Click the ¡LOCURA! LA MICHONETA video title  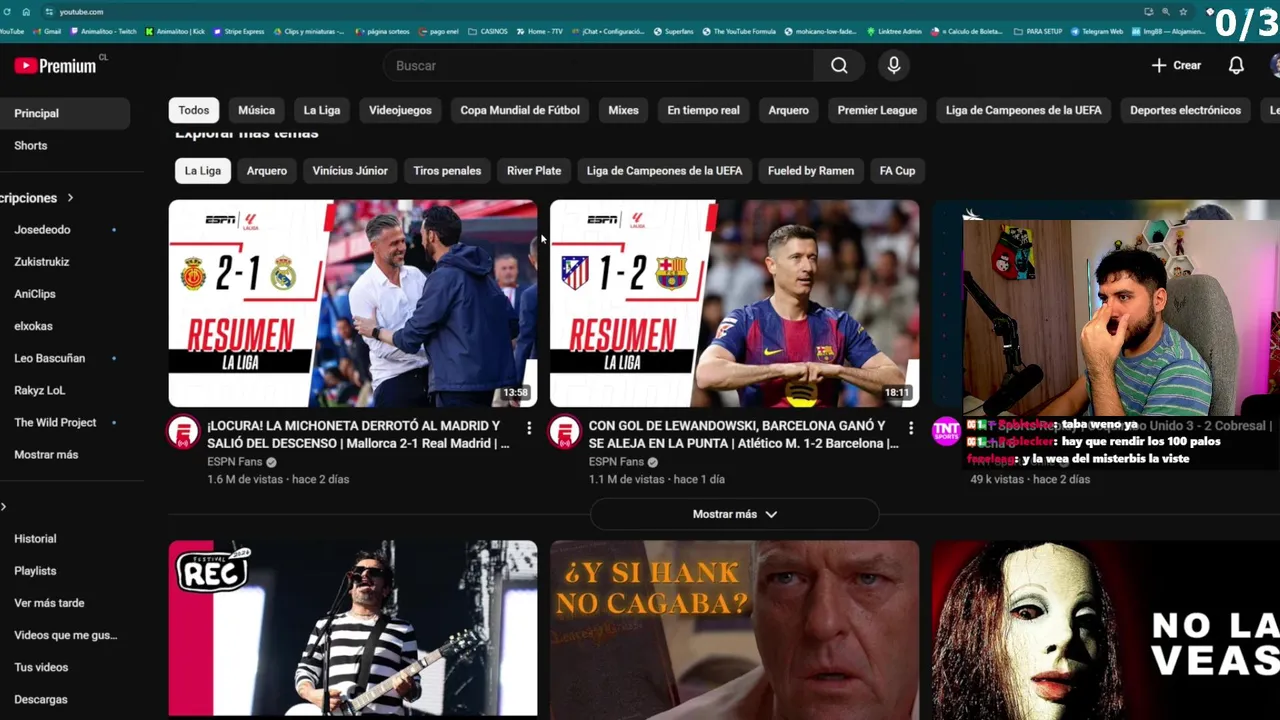(x=358, y=434)
